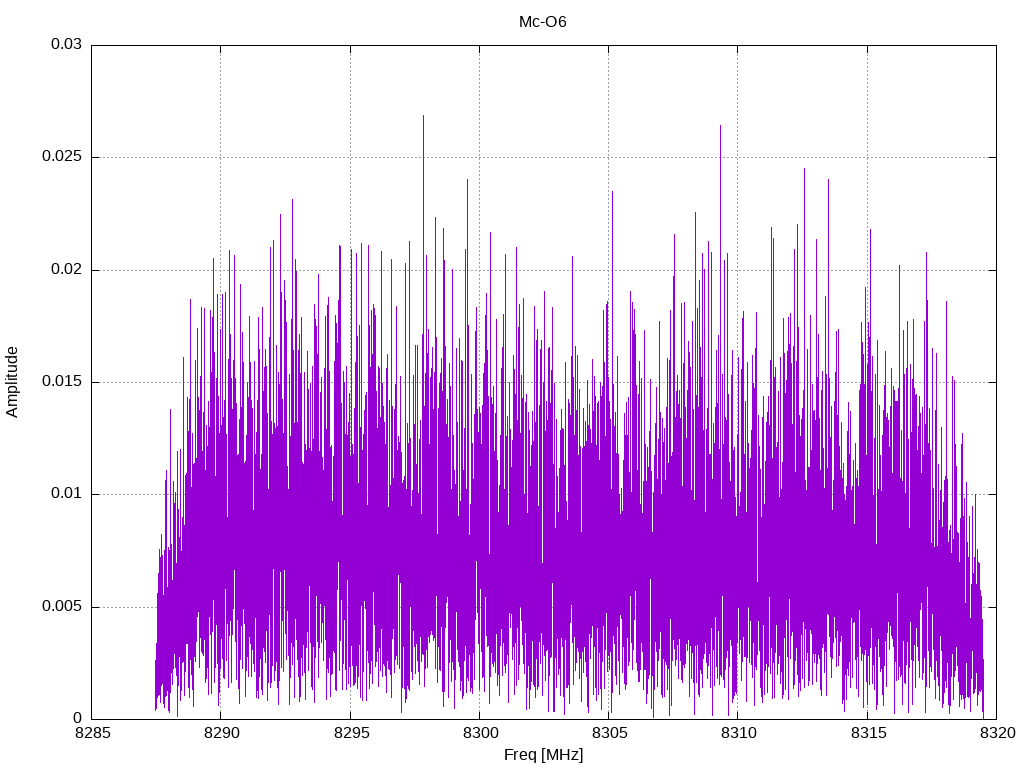Click the 8305 x-axis tick label

(609, 733)
